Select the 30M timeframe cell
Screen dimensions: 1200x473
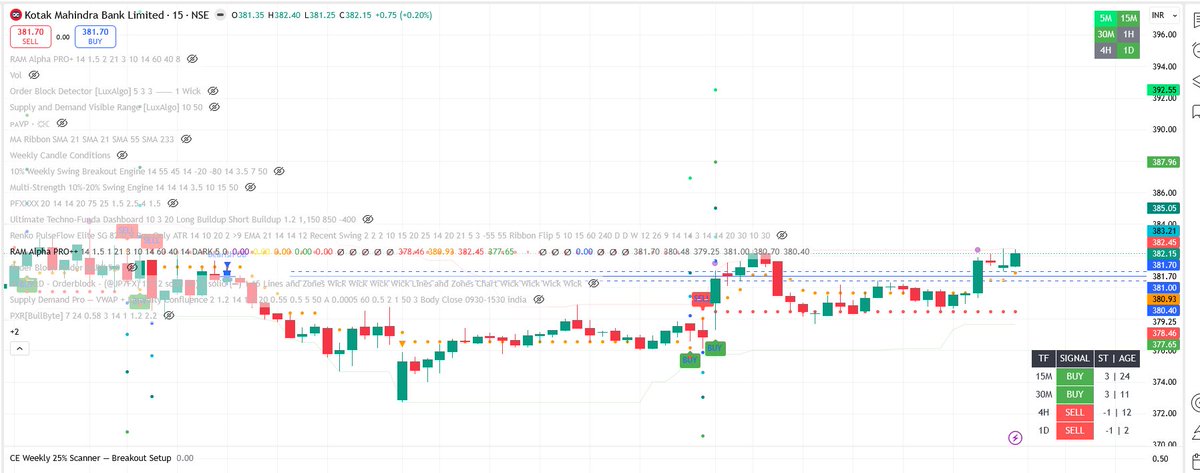point(1107,34)
